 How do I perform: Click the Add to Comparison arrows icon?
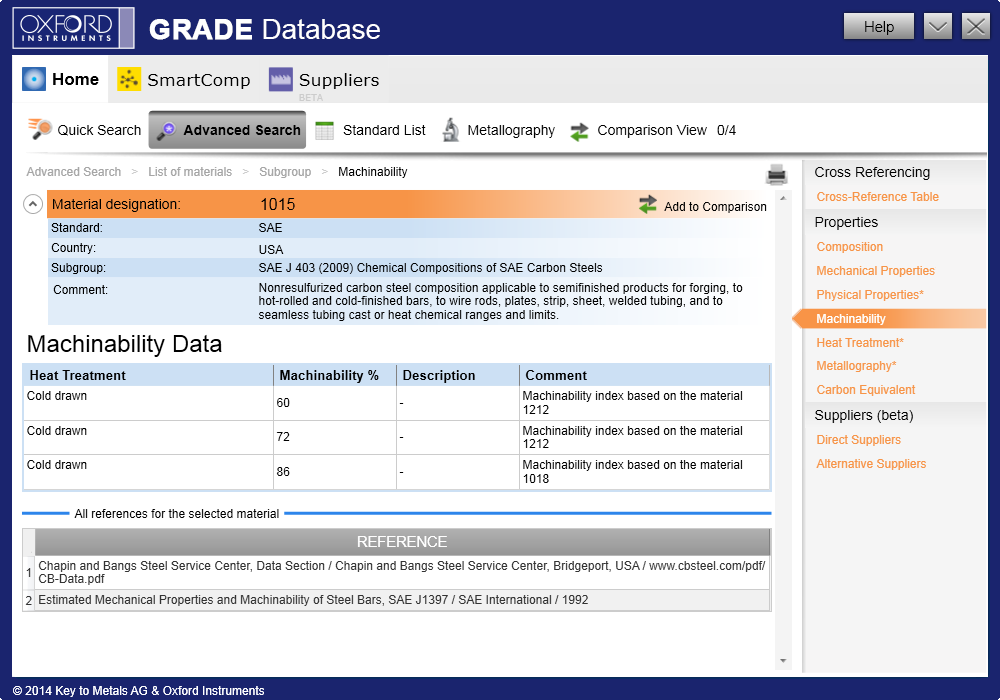pos(647,204)
